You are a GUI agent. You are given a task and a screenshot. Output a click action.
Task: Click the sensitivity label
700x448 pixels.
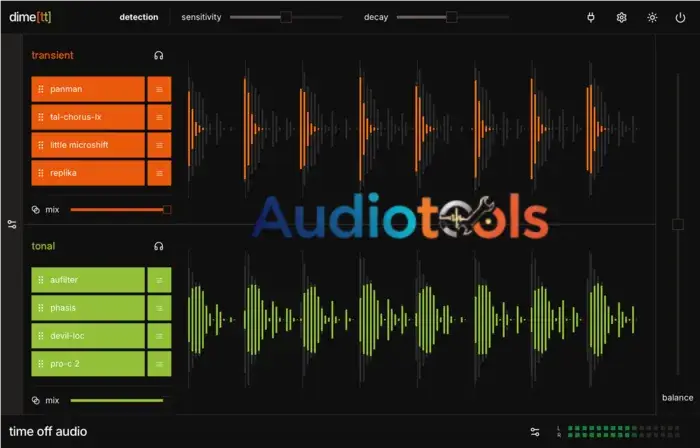(201, 17)
